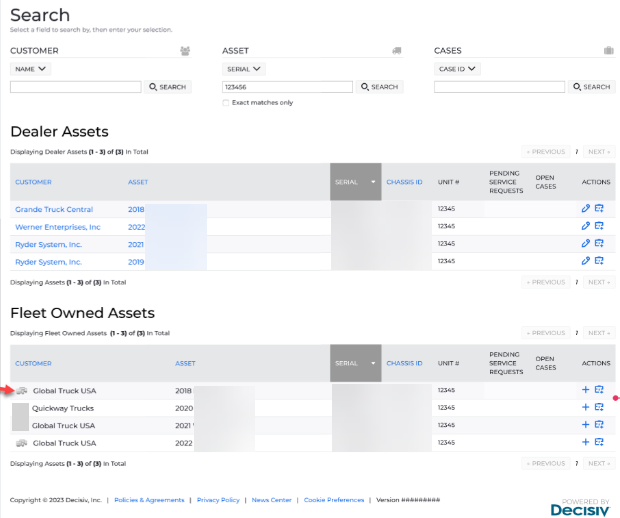Click PREVIOUS above the Dealer Assets table
The height and width of the screenshot is (518, 620).
(x=546, y=151)
